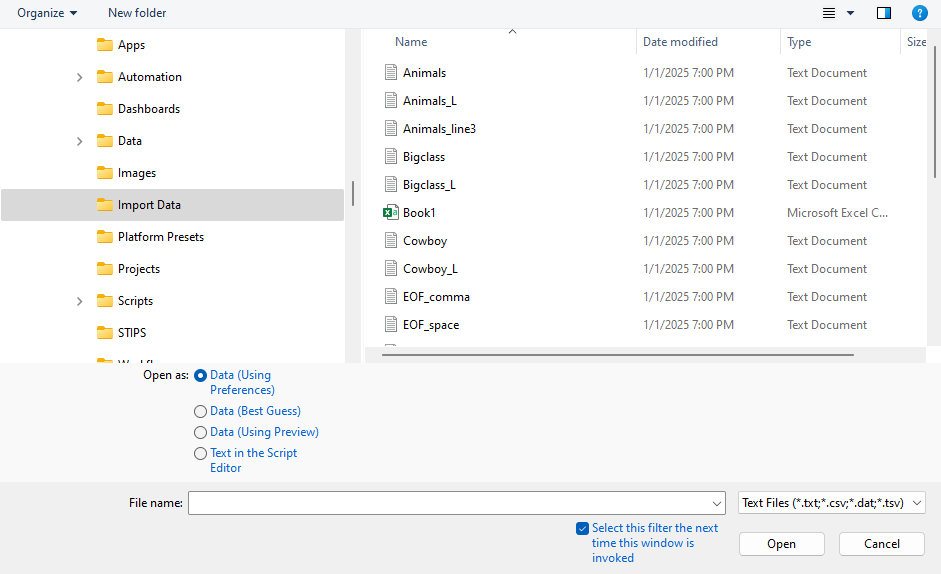Click the Data folder icon
Screen dimensions: 941x574
(104, 141)
